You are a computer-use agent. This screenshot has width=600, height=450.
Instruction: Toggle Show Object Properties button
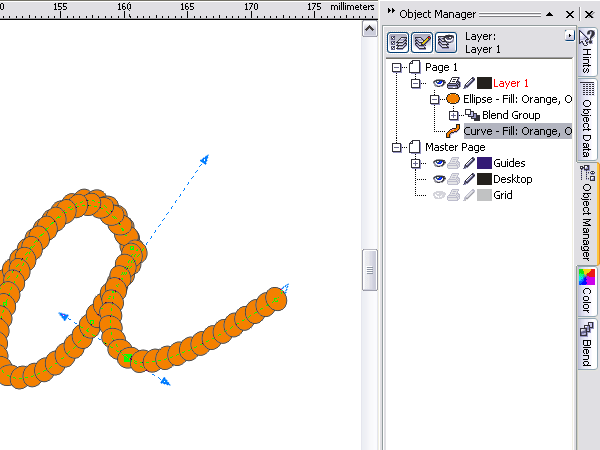[398, 42]
